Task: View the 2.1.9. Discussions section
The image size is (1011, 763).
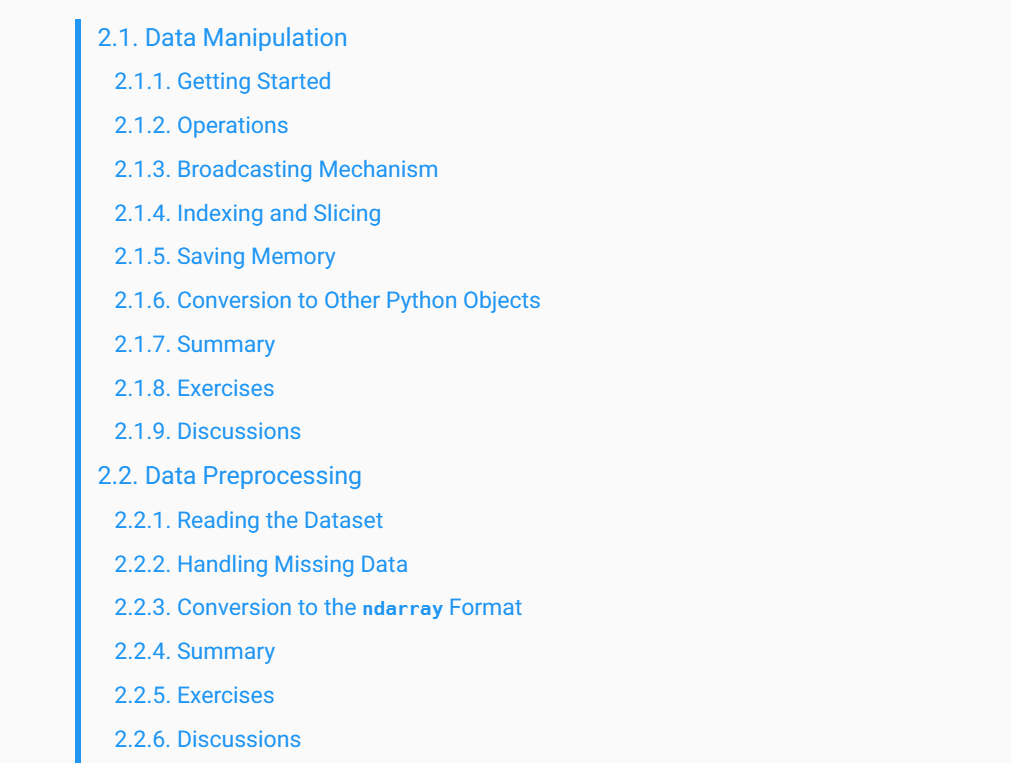Action: pos(207,432)
